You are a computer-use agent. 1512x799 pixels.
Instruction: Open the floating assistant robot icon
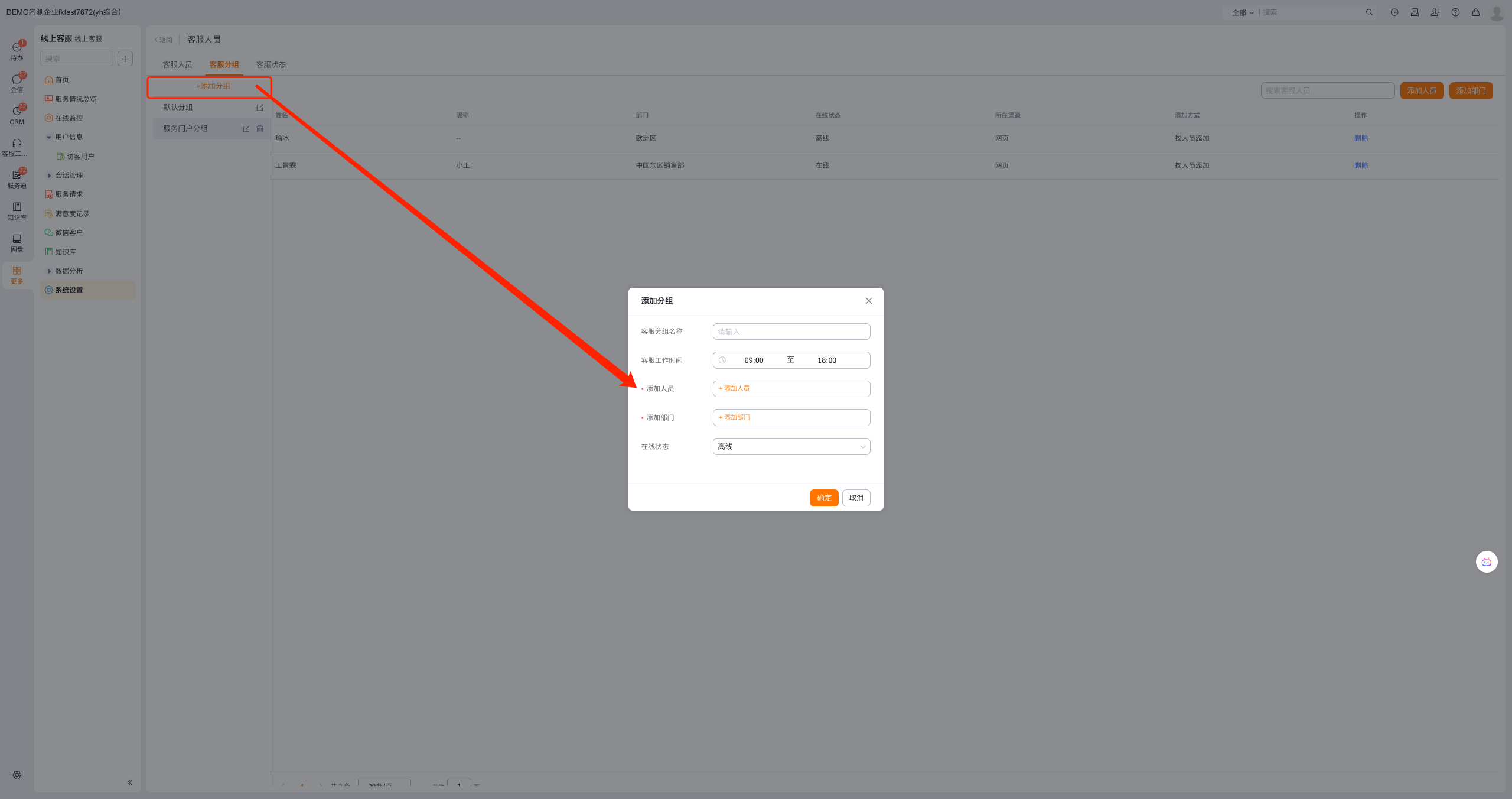point(1486,561)
